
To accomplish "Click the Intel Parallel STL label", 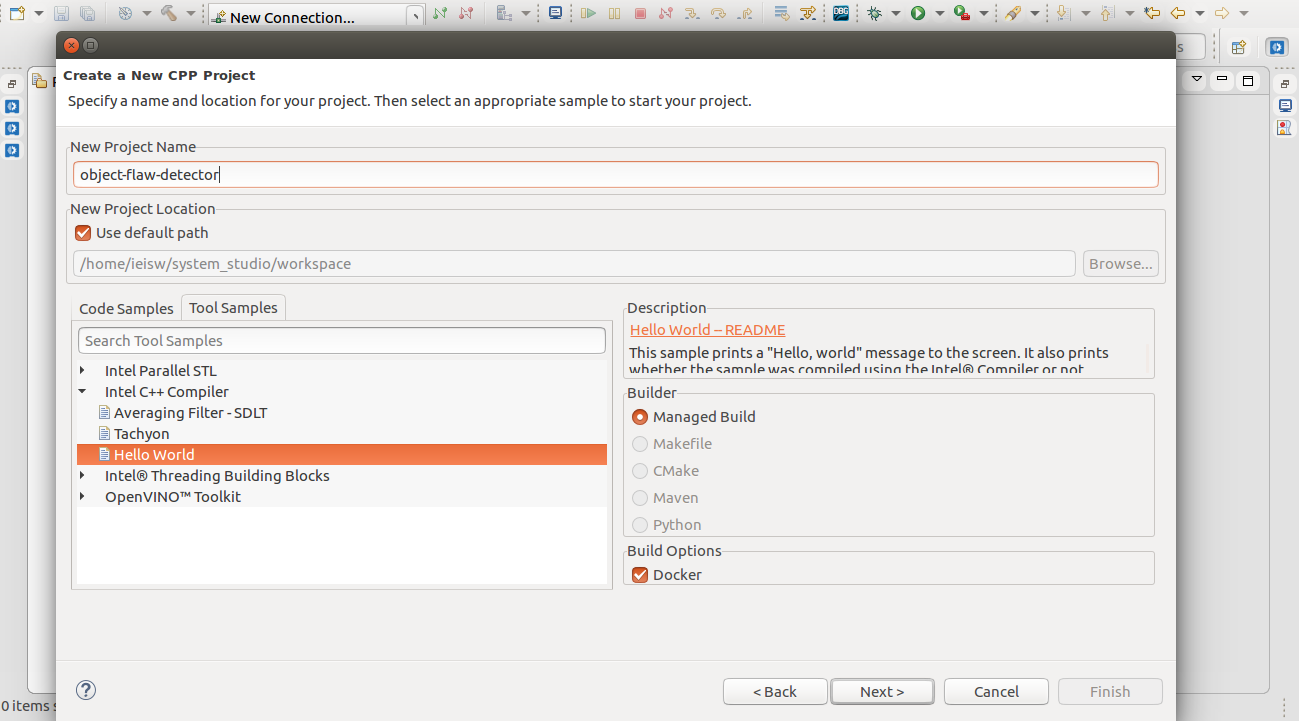I will click(x=161, y=371).
